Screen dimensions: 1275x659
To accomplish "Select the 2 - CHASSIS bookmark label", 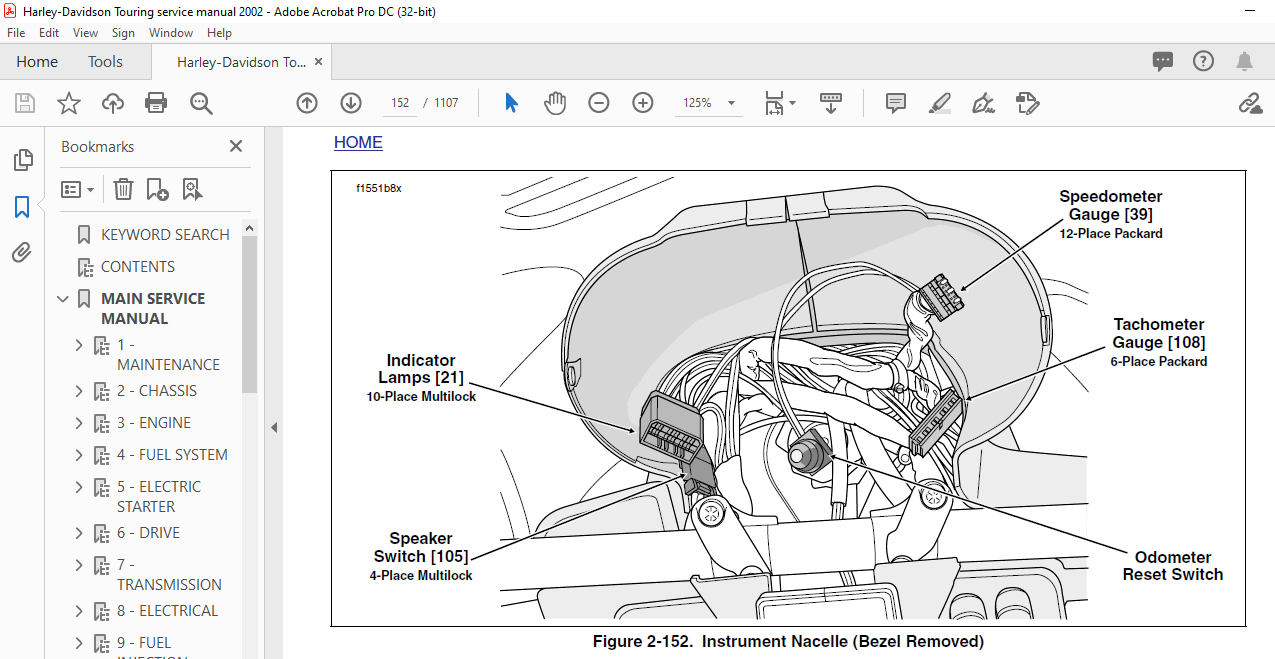I will click(157, 391).
